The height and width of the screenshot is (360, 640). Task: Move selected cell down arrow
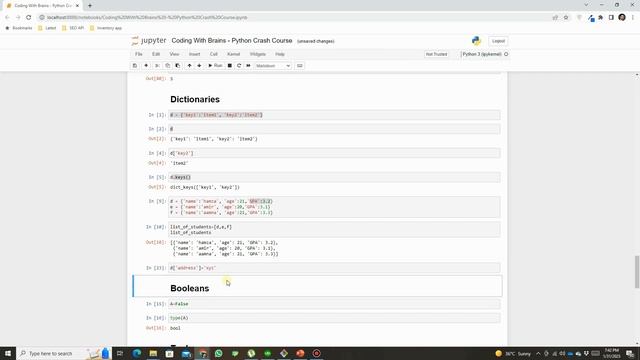tap(199, 66)
